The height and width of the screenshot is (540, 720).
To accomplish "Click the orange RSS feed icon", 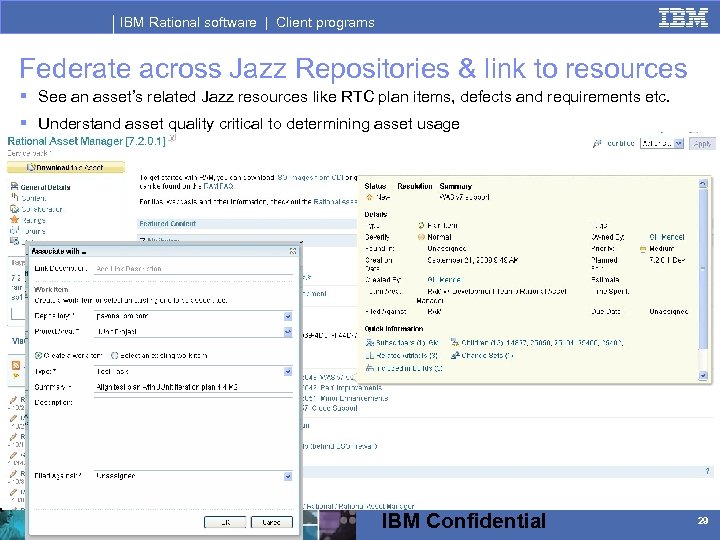I will point(16,366).
